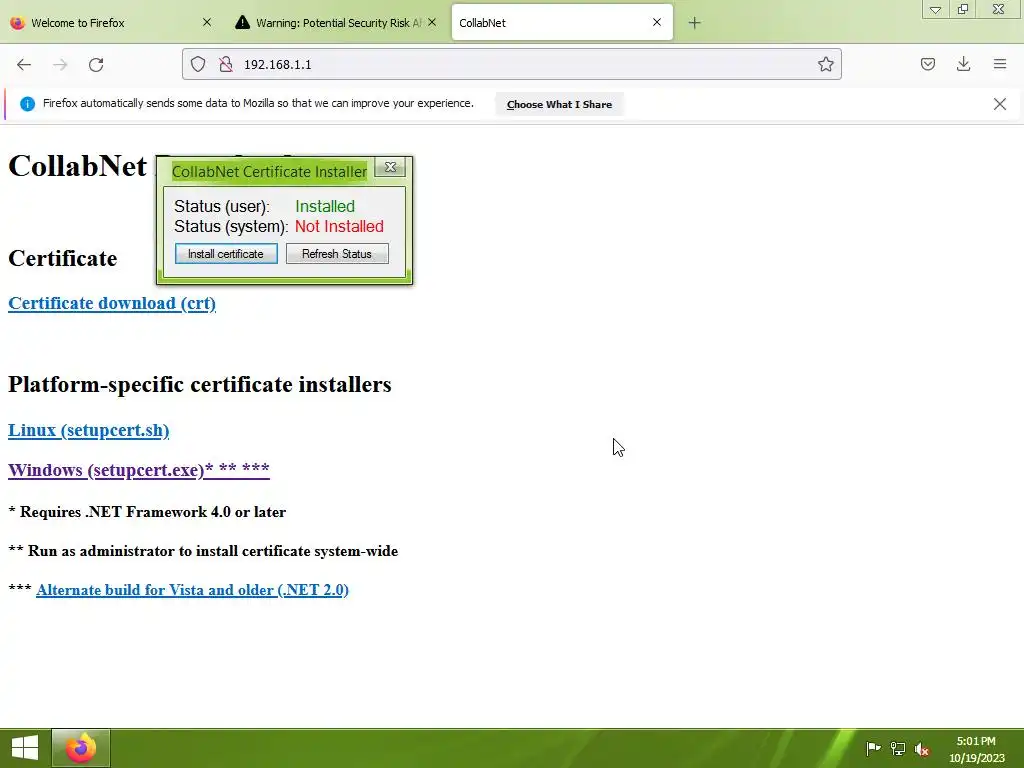The image size is (1024, 768).
Task: Click the green Installed status text
Action: pos(325,206)
